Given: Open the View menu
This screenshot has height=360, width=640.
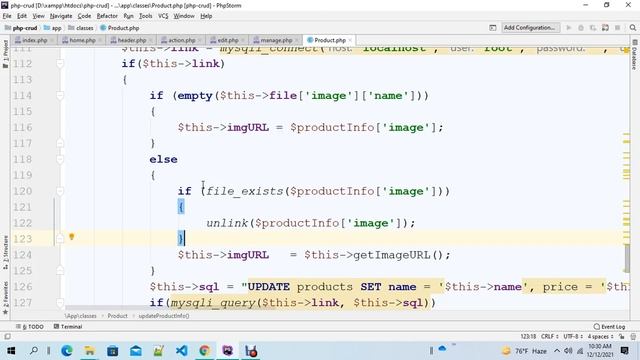Looking at the screenshot, I should [38, 16].
